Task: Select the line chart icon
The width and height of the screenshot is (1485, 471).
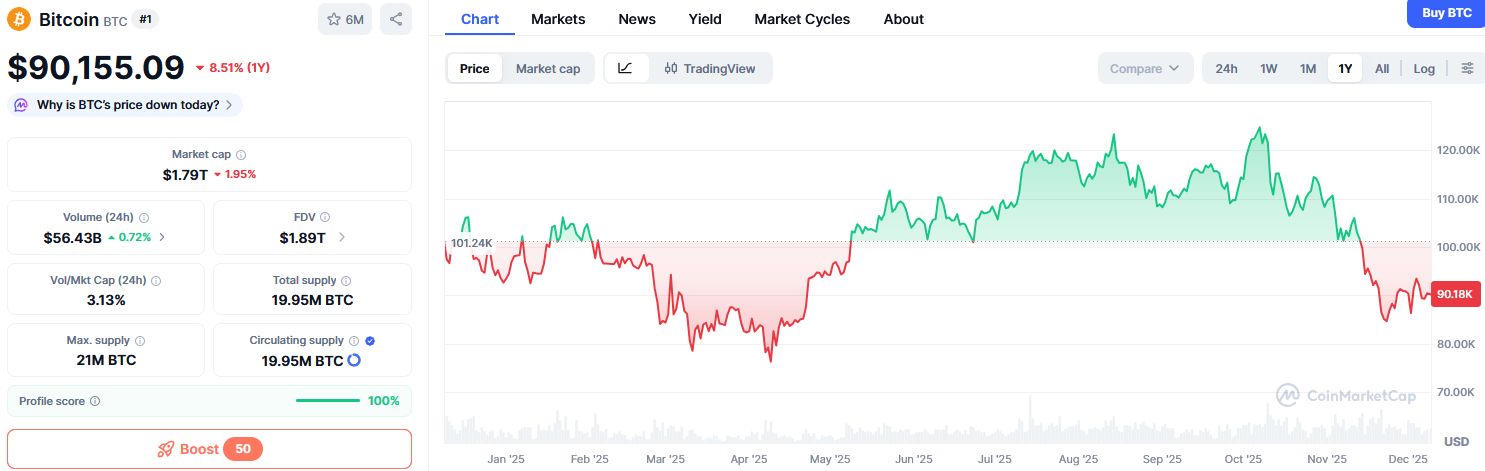Action: tap(625, 68)
